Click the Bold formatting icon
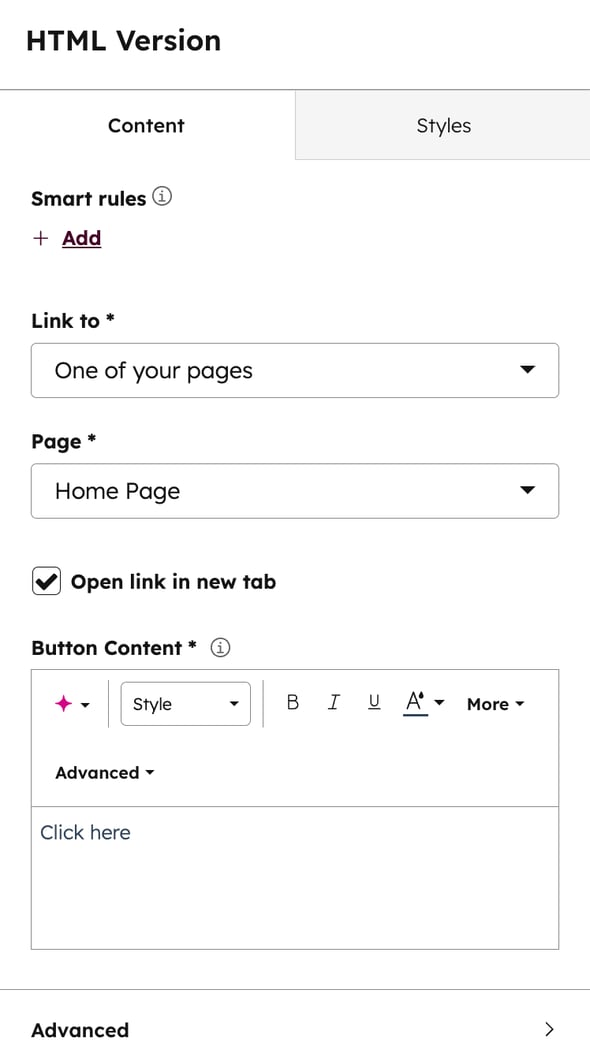590x1064 pixels. 292,703
